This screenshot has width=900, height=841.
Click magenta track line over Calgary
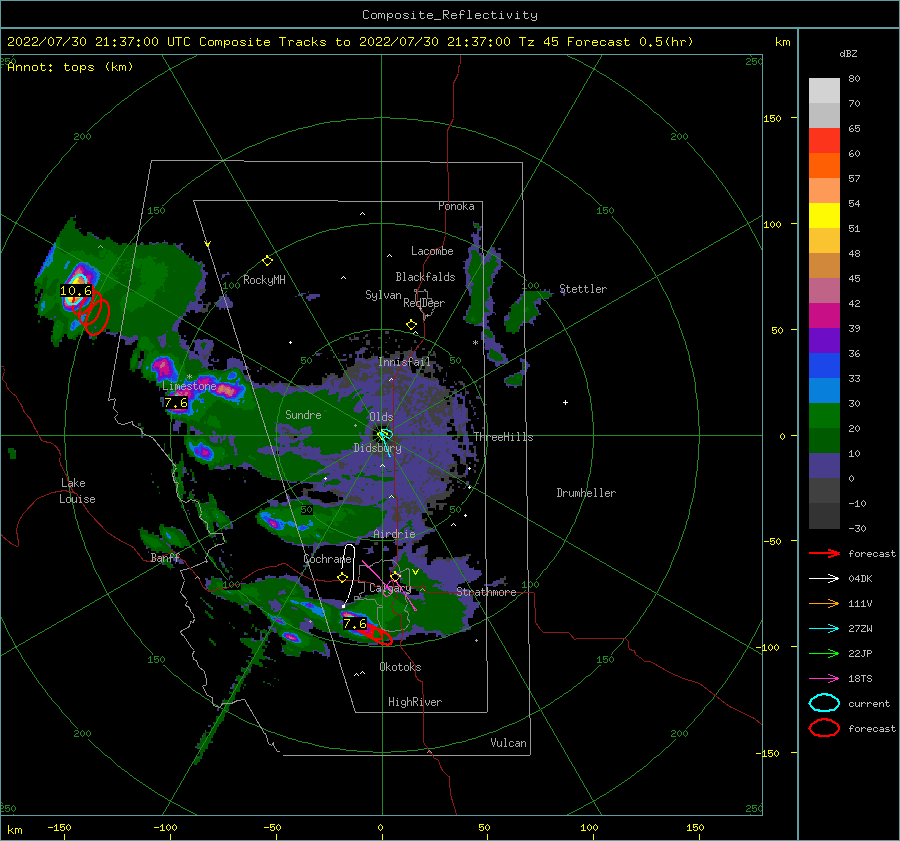pos(389,586)
